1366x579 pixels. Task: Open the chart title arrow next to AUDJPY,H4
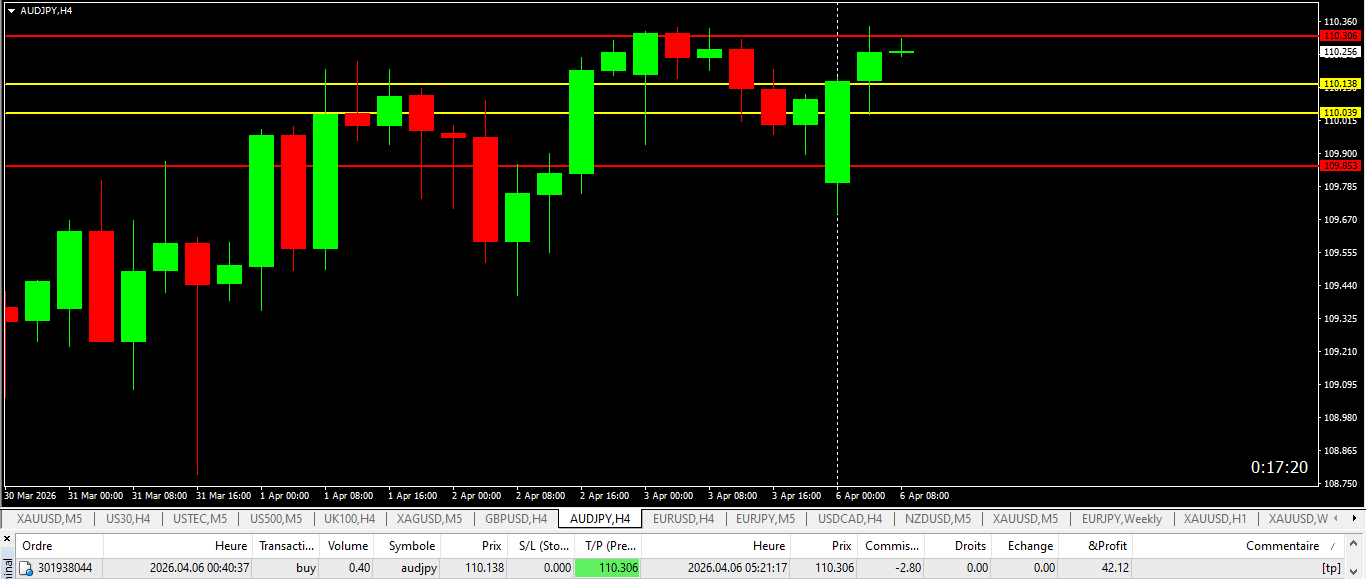click(x=11, y=10)
